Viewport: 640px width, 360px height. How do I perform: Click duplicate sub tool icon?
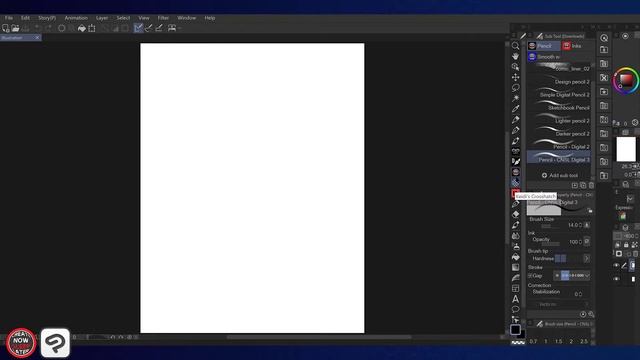583,185
